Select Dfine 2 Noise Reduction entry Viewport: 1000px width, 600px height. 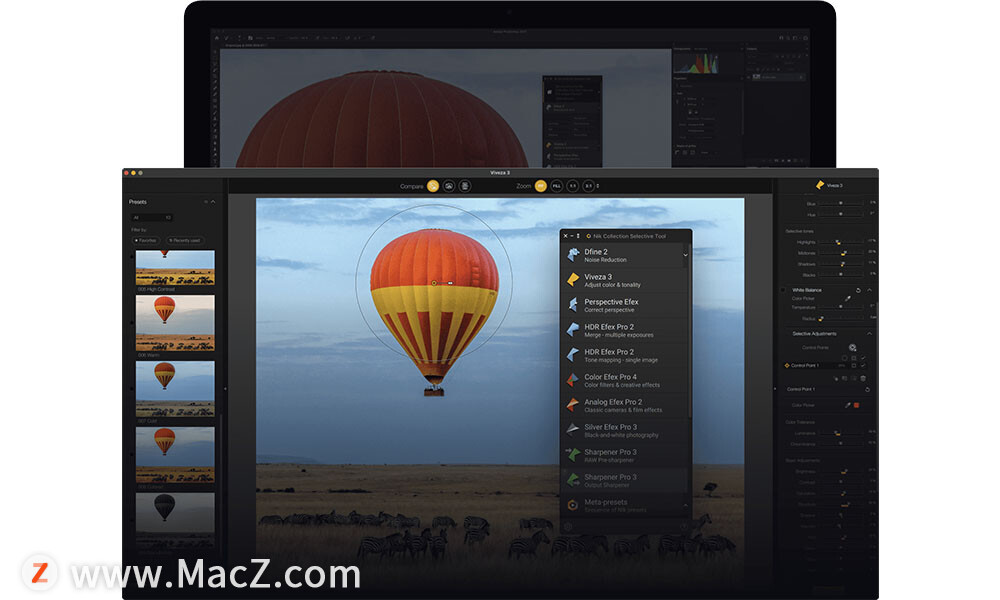[x=625, y=255]
